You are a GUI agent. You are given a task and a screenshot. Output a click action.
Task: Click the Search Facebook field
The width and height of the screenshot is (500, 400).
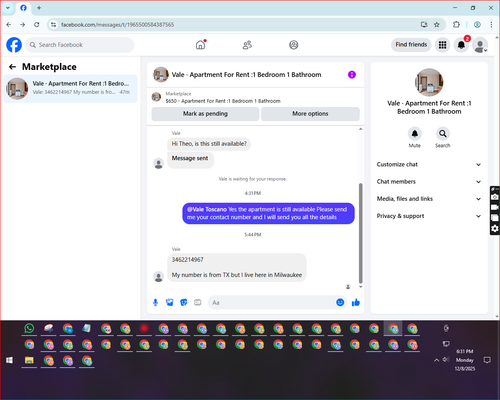80,45
